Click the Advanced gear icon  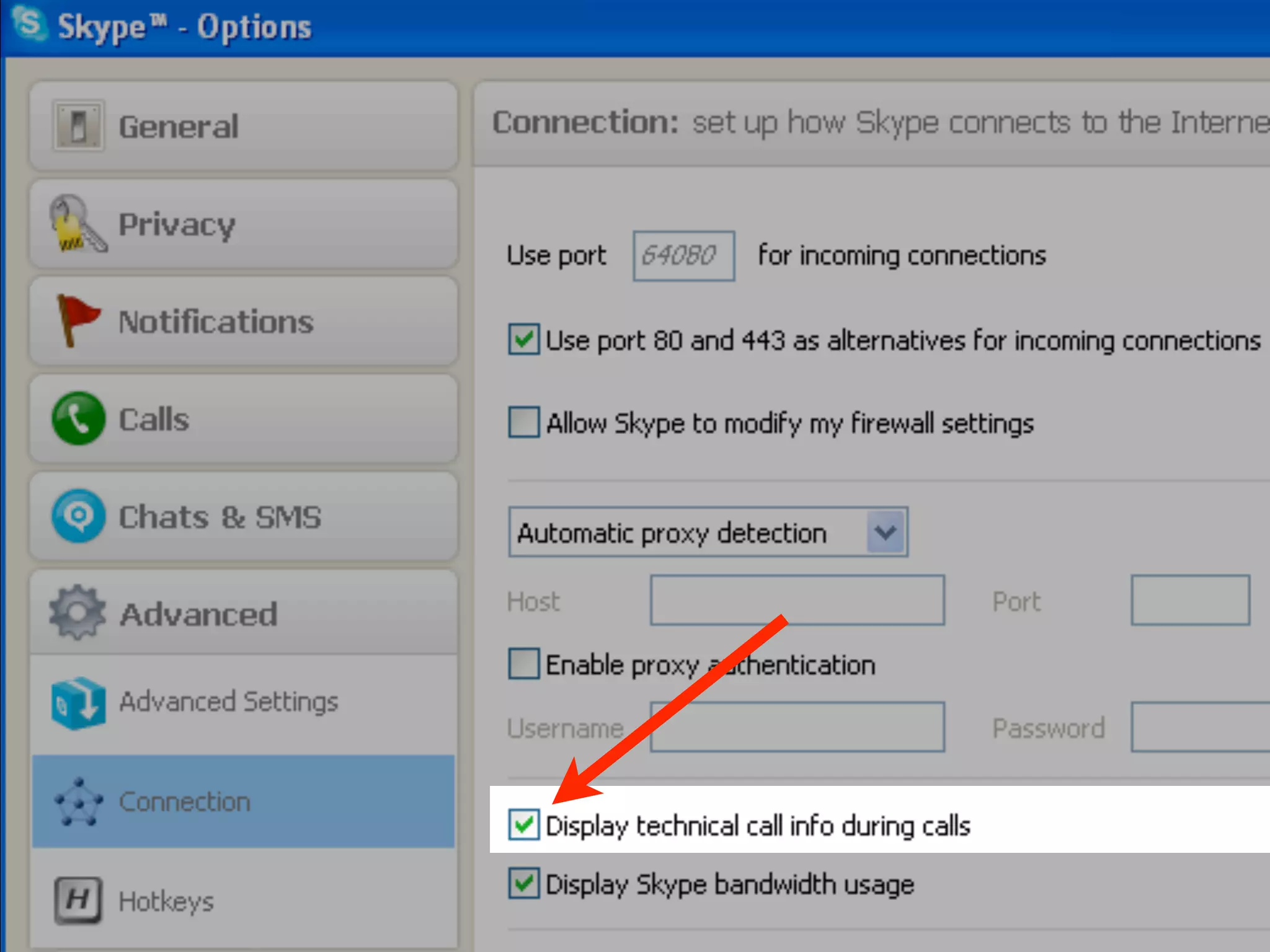[x=78, y=612]
